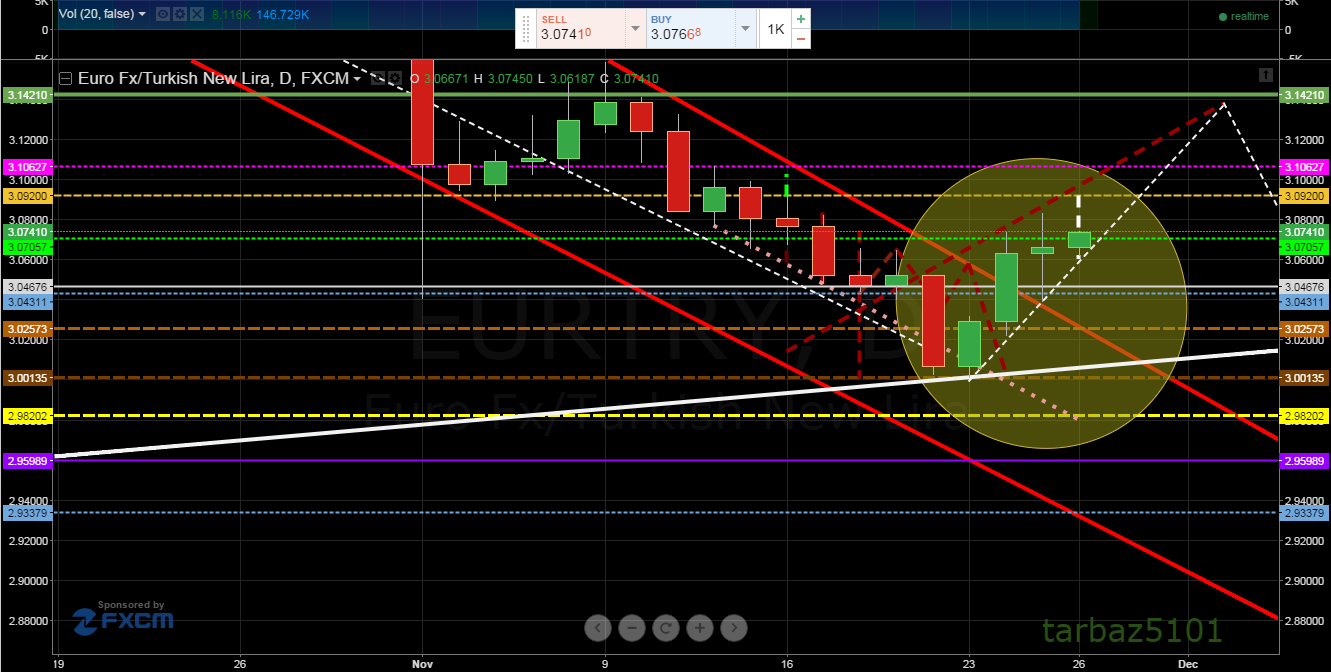Click the 3.07057 green label on right axis
This screenshot has width=1331, height=672.
pyautogui.click(x=1304, y=245)
